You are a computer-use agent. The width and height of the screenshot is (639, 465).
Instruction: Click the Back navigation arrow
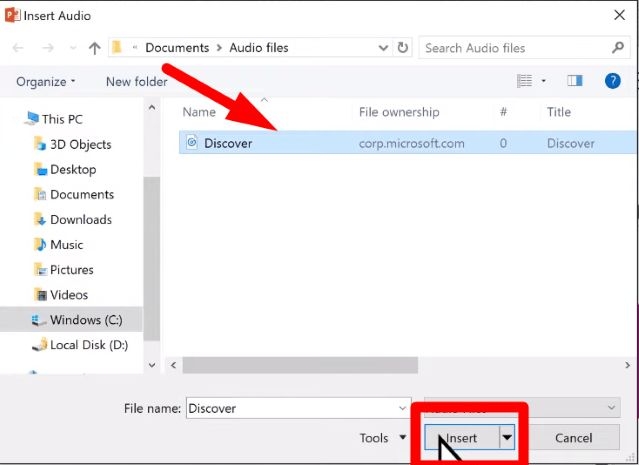pyautogui.click(x=18, y=48)
